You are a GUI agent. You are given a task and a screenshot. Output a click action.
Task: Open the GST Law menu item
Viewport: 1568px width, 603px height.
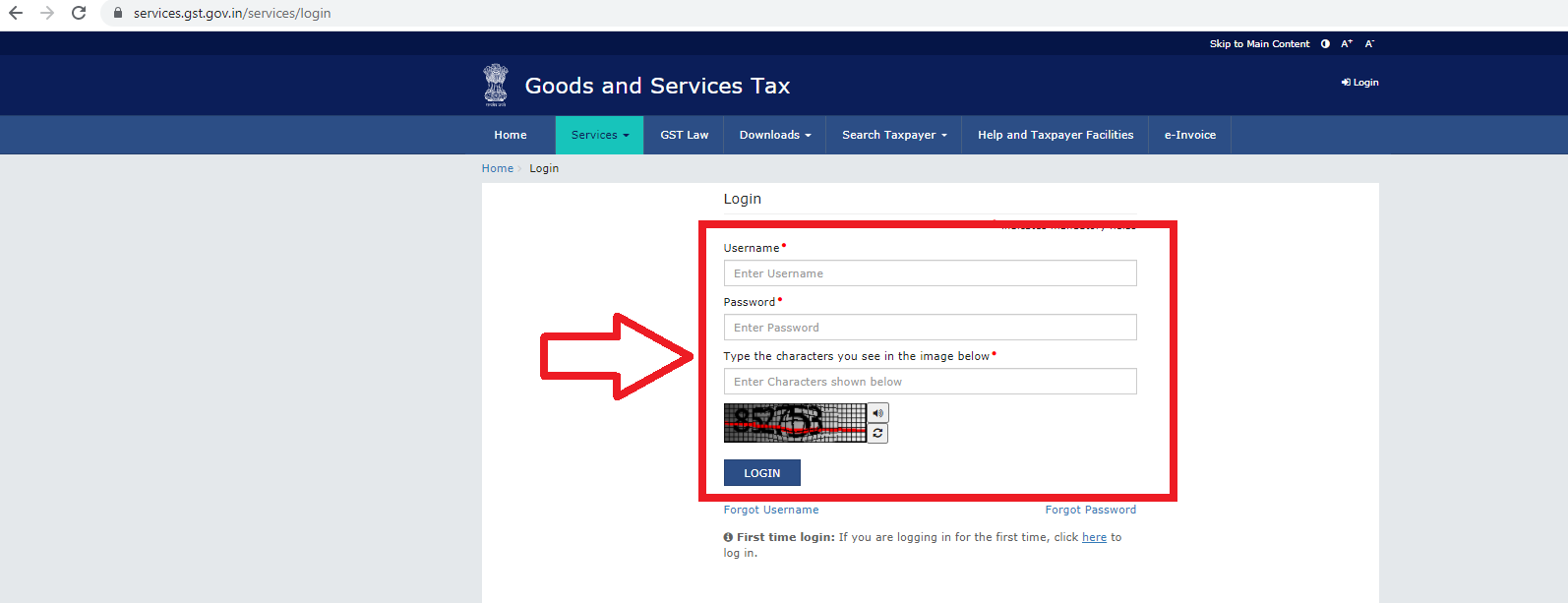tap(685, 135)
